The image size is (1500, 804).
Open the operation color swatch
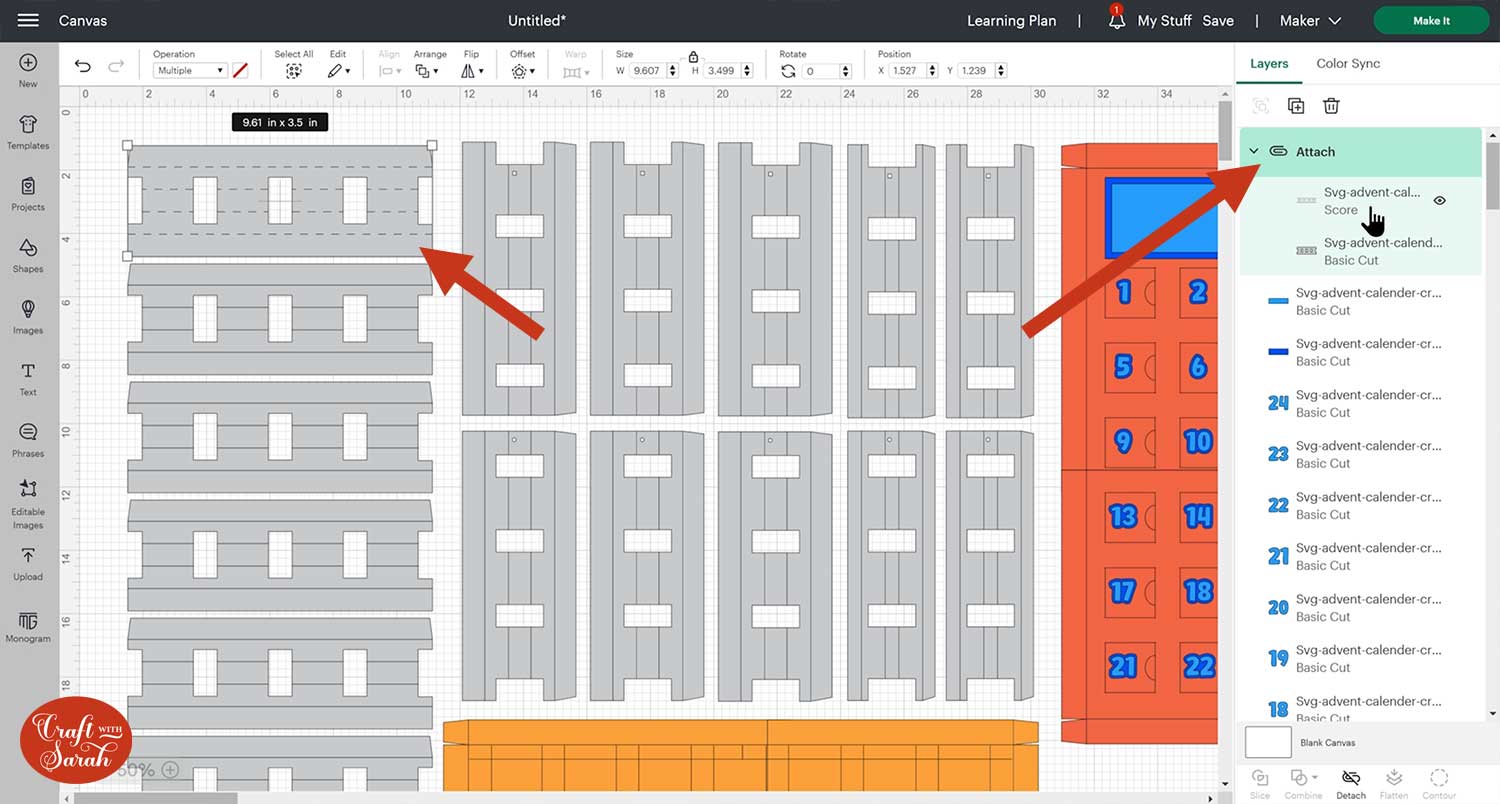[x=240, y=71]
